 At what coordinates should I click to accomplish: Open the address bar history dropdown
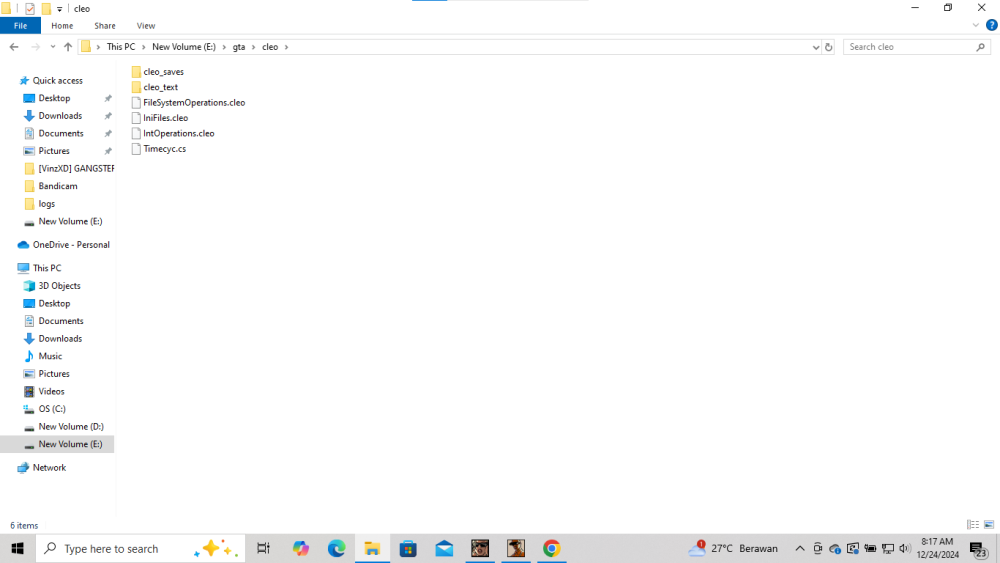click(x=815, y=47)
